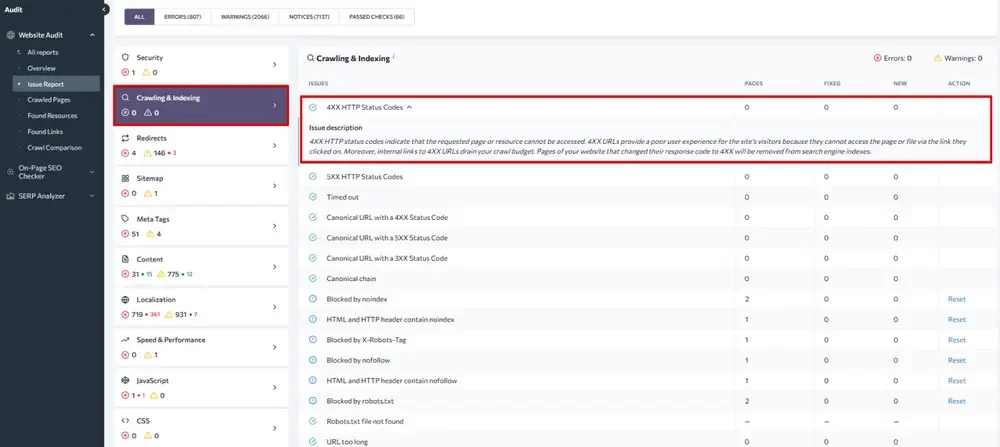This screenshot has height=447, width=1000.
Task: Click the Security shield icon
Action: 125,57
